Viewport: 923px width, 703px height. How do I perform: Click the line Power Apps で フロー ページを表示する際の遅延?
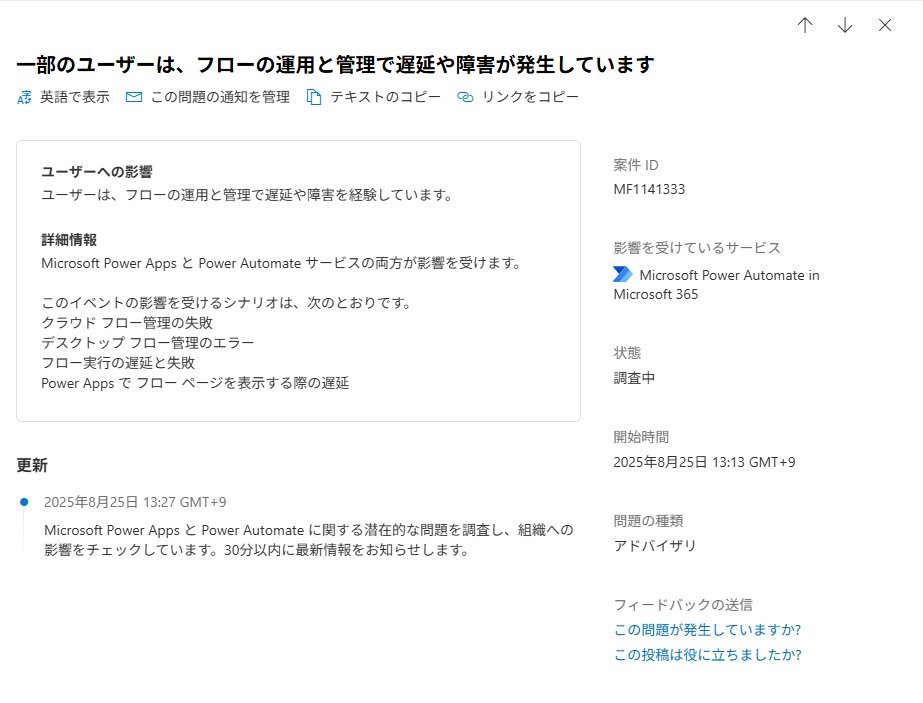pyautogui.click(x=195, y=383)
